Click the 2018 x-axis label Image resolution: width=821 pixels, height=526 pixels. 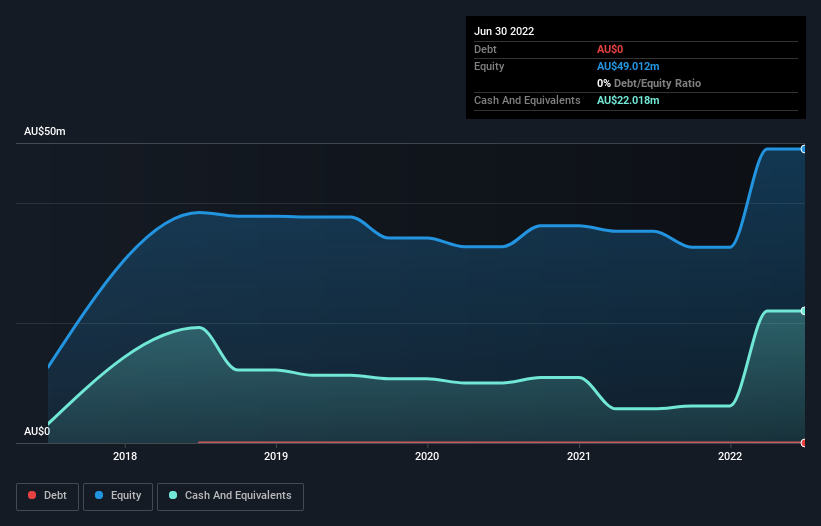125,456
